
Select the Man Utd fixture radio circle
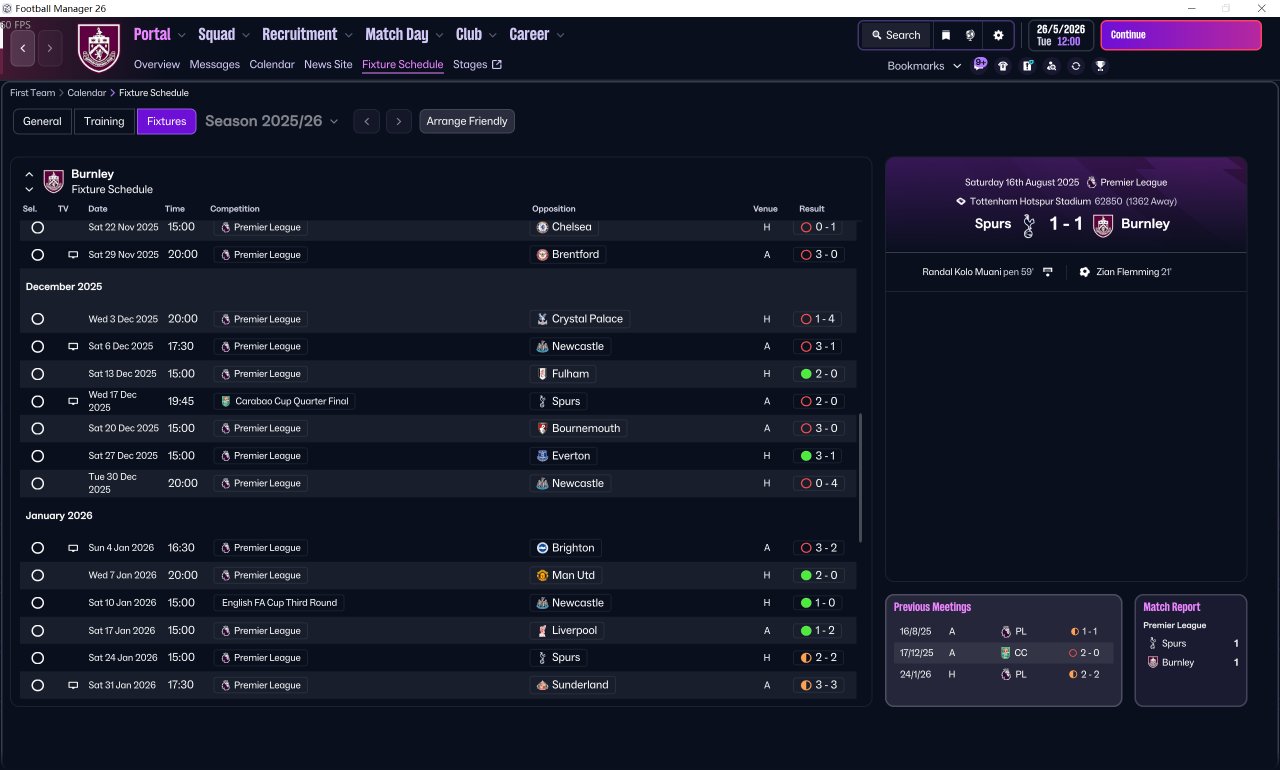point(37,576)
